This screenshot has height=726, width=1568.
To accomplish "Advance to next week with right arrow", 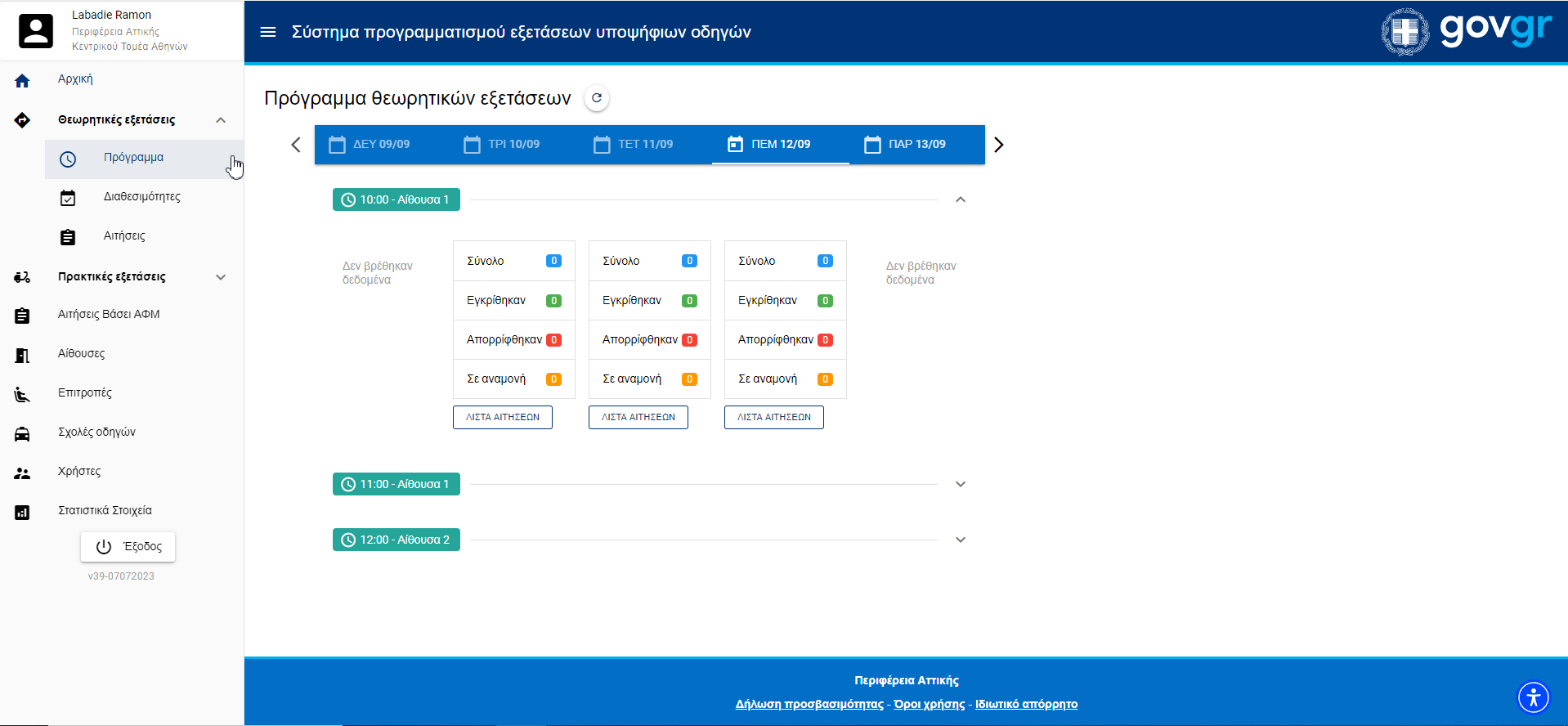I will [998, 145].
